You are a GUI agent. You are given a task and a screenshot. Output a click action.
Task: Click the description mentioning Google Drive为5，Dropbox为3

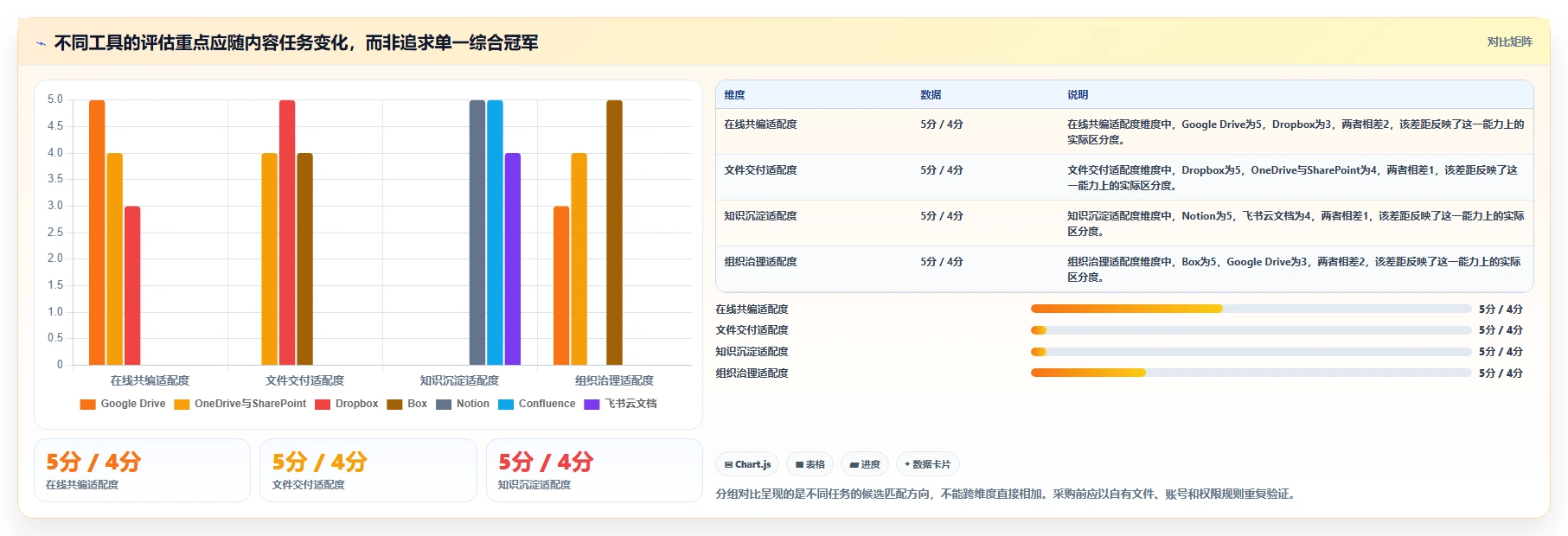pos(1296,132)
